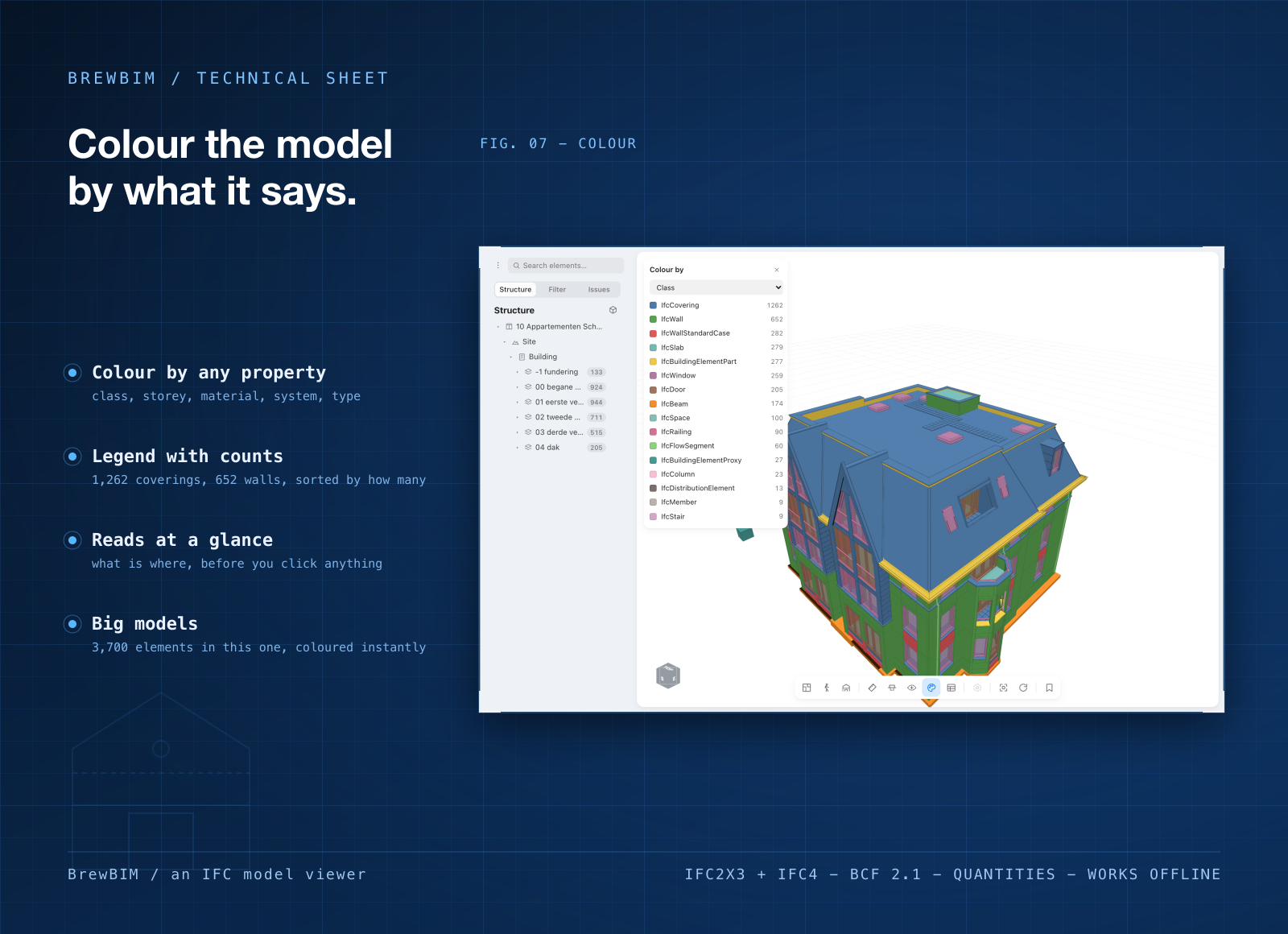Reset the view with the rotate arrow icon
1288x934 pixels.
[1023, 688]
